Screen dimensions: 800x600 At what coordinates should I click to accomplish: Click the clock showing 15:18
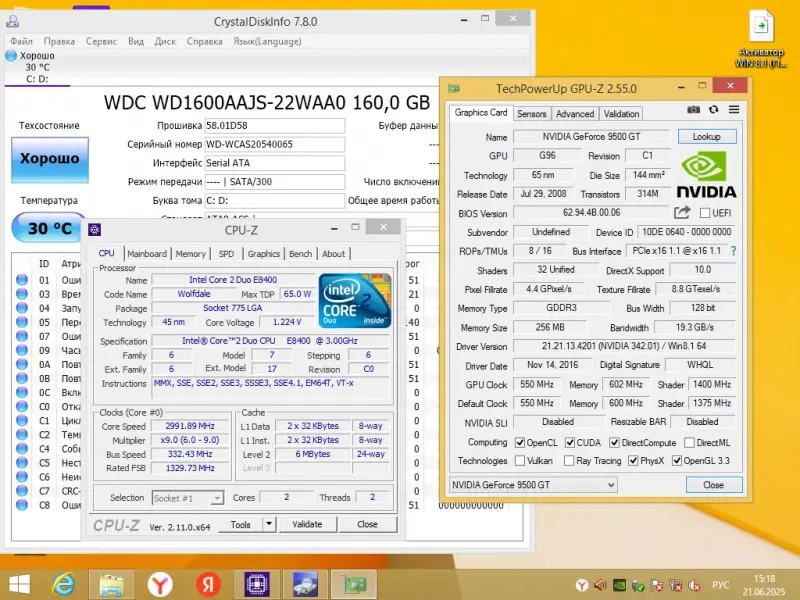pyautogui.click(x=764, y=579)
